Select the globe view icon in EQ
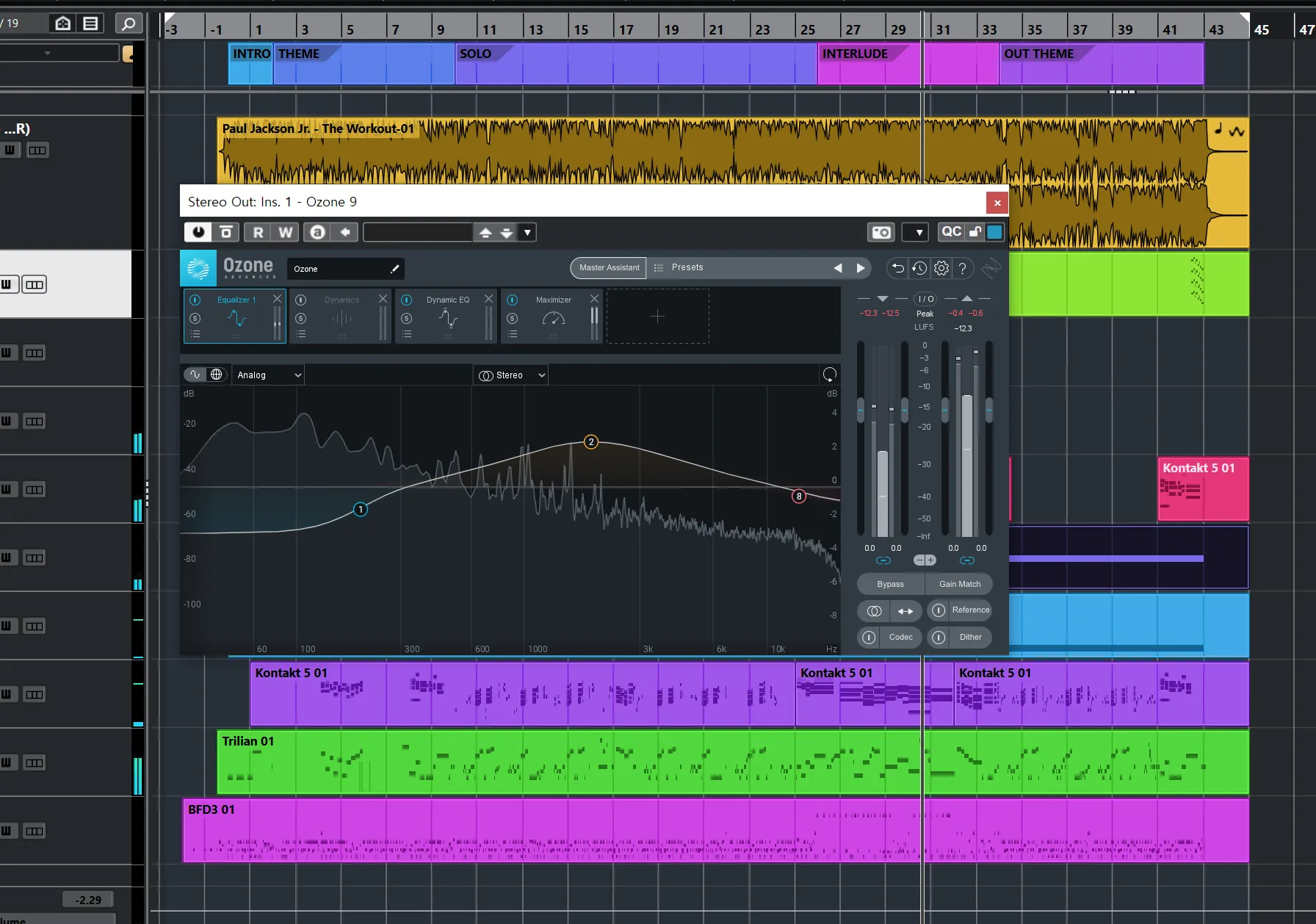 217,375
